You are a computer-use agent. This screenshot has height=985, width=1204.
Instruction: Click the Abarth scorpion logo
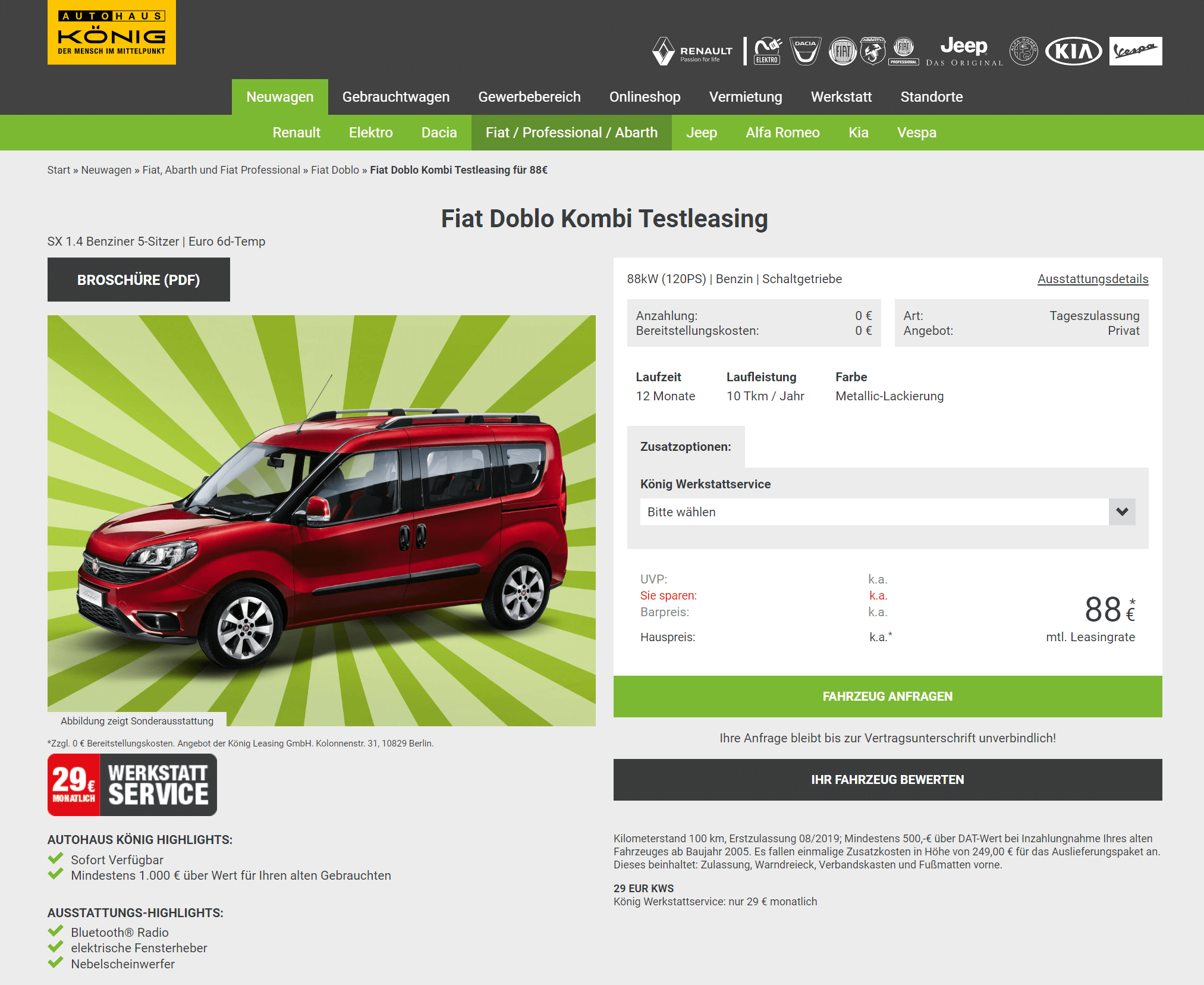coord(873,51)
